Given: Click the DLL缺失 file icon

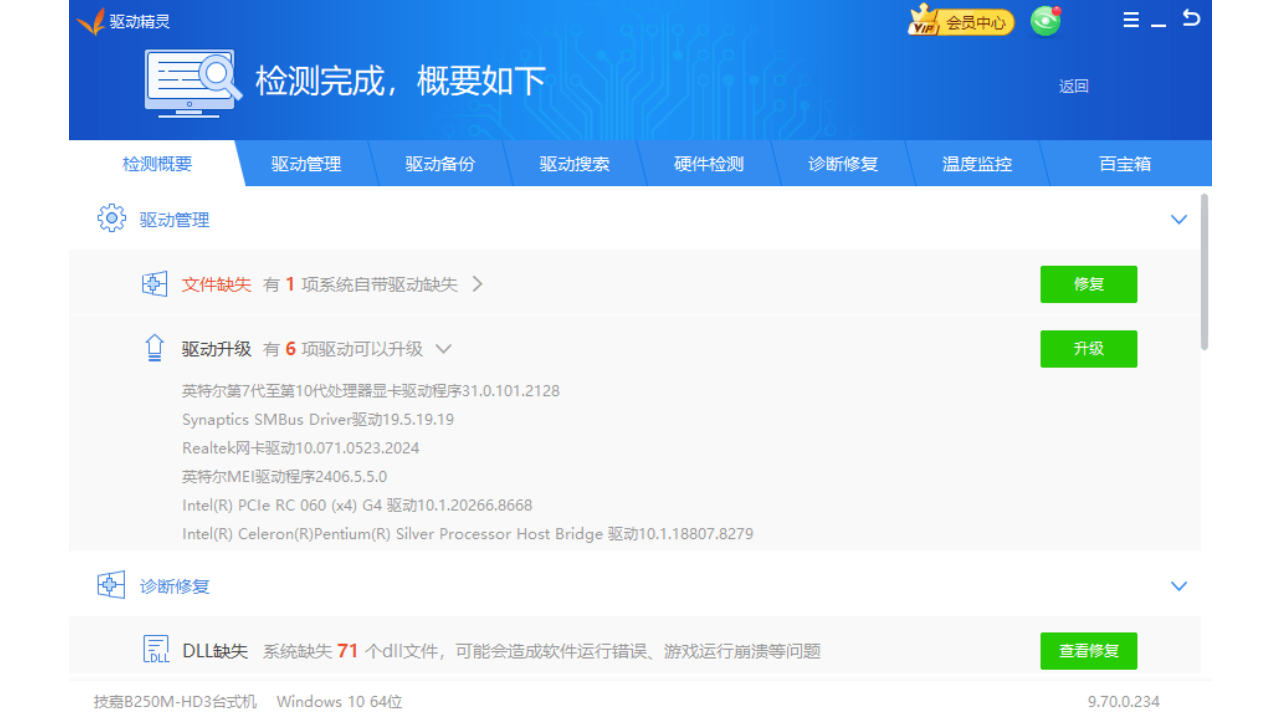Looking at the screenshot, I should (156, 650).
